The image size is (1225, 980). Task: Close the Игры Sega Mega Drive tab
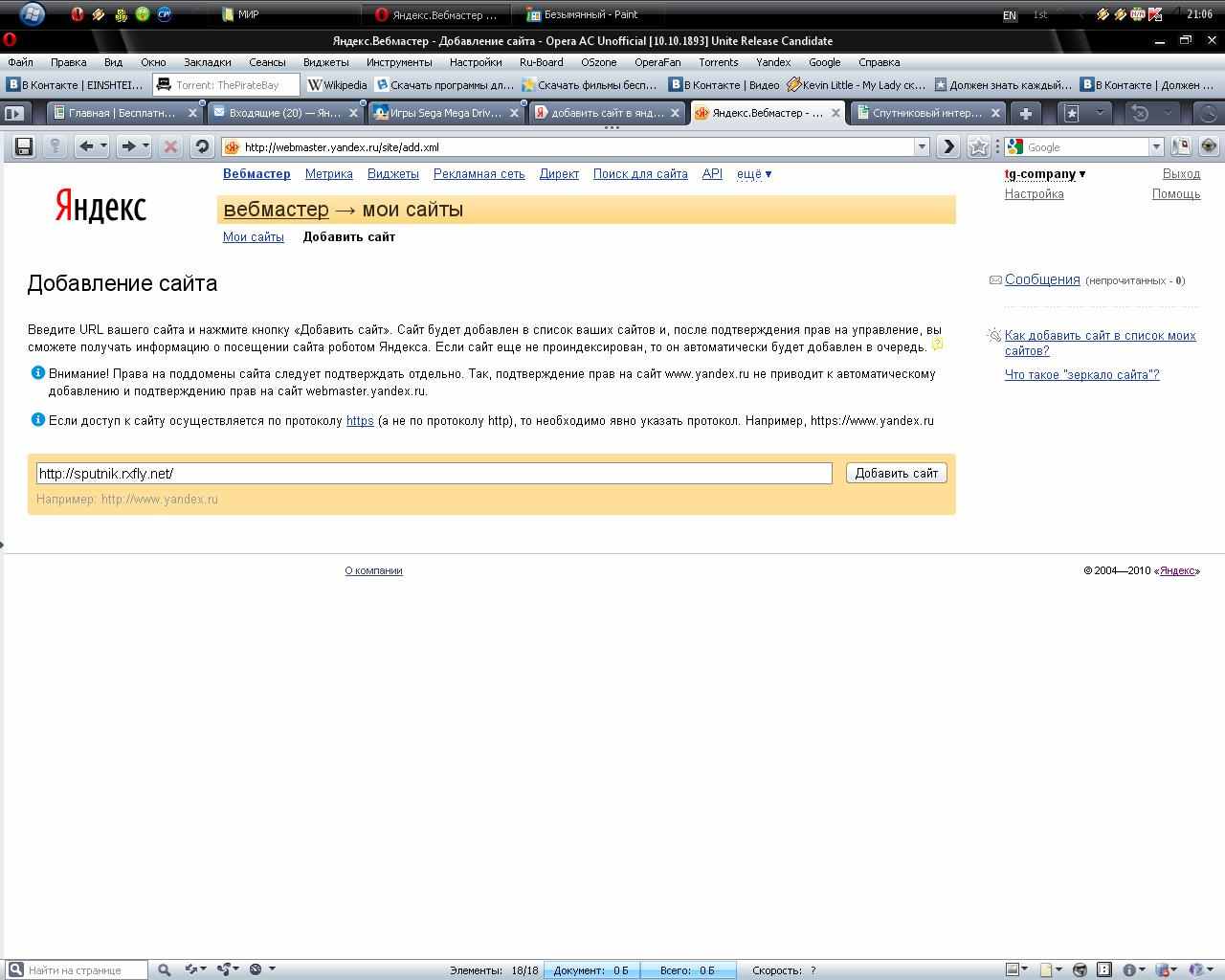(515, 113)
